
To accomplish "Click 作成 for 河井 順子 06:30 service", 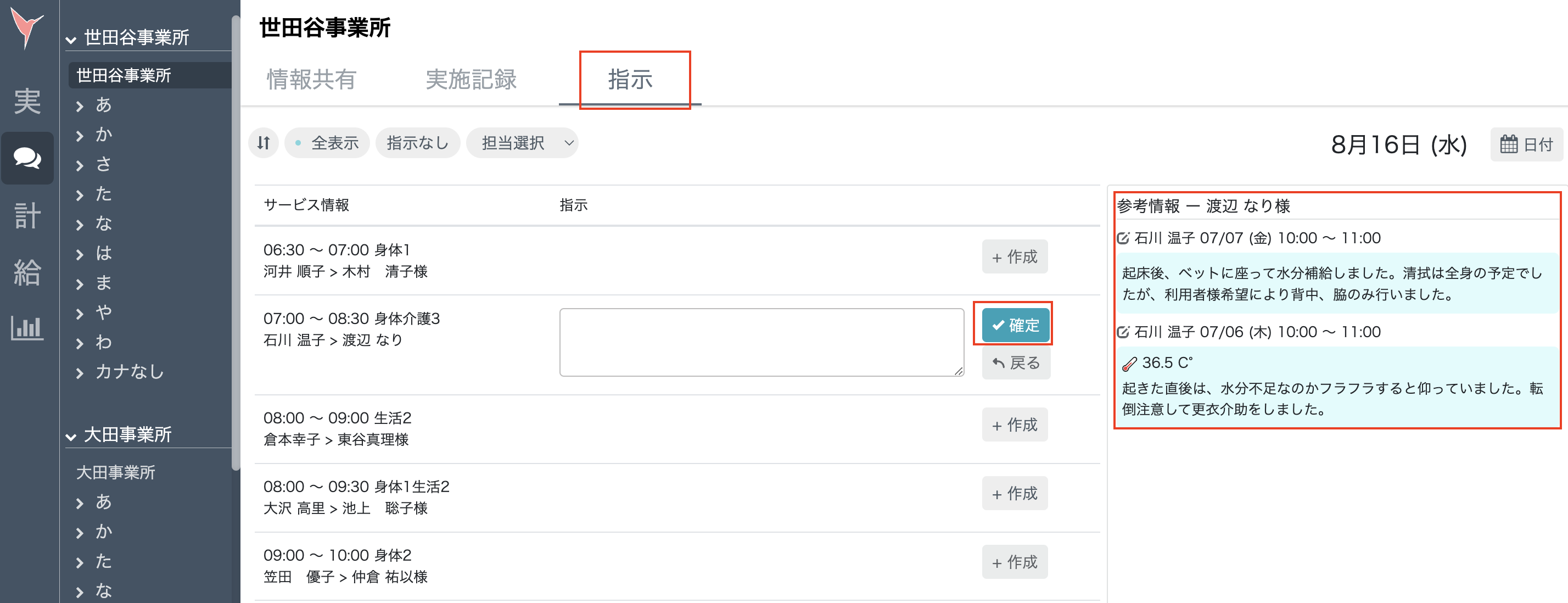I will click(x=1014, y=256).
